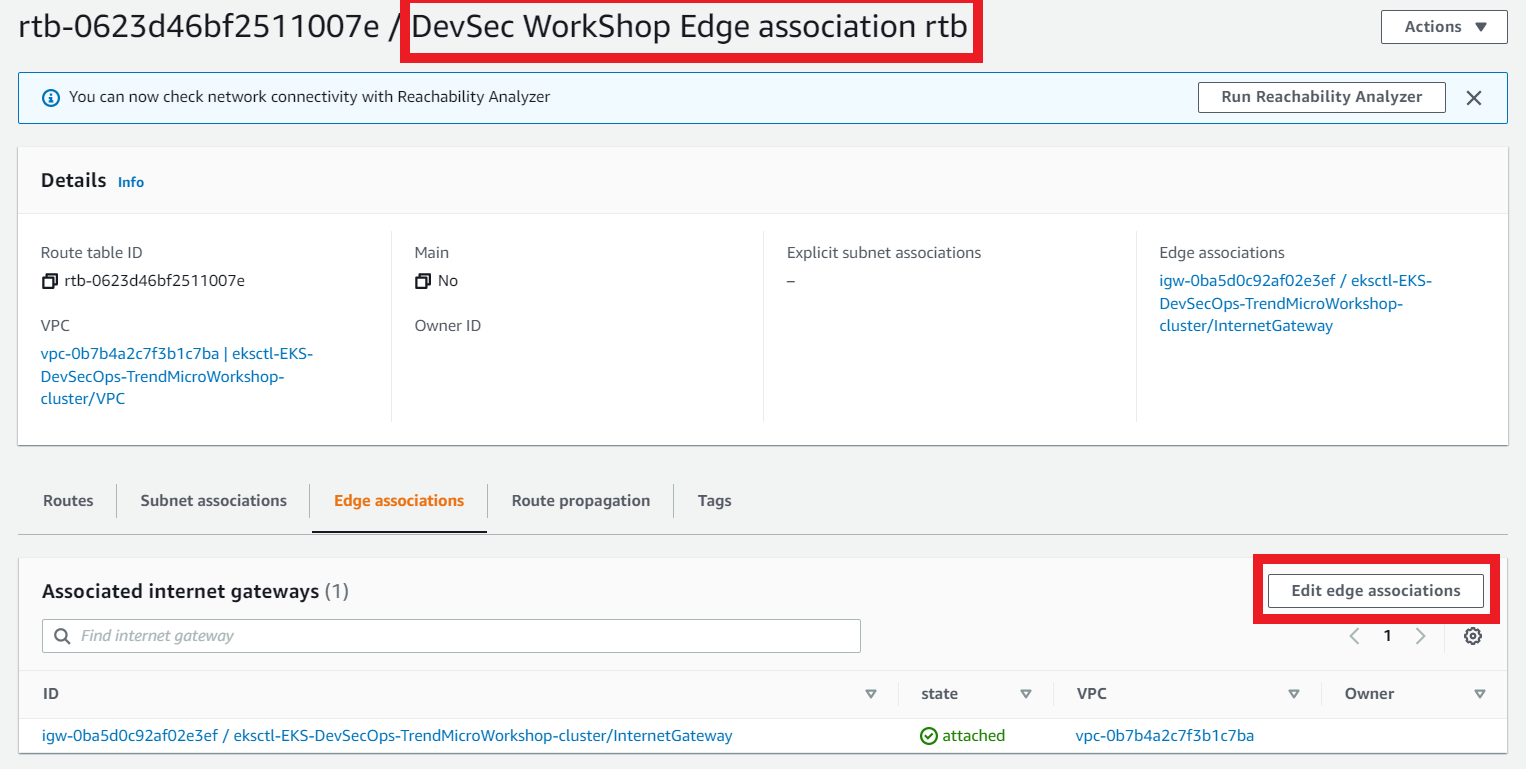
Task: Click the info circle icon in banner
Action: (x=51, y=98)
